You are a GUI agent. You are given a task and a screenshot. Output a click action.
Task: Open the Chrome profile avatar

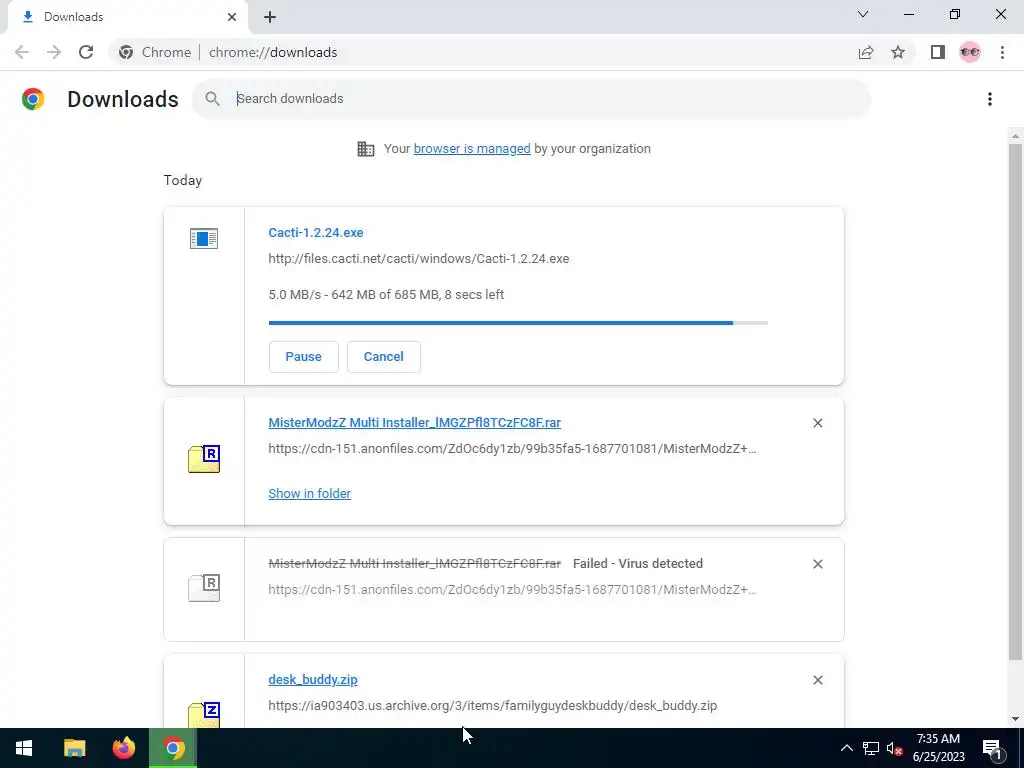(x=970, y=52)
